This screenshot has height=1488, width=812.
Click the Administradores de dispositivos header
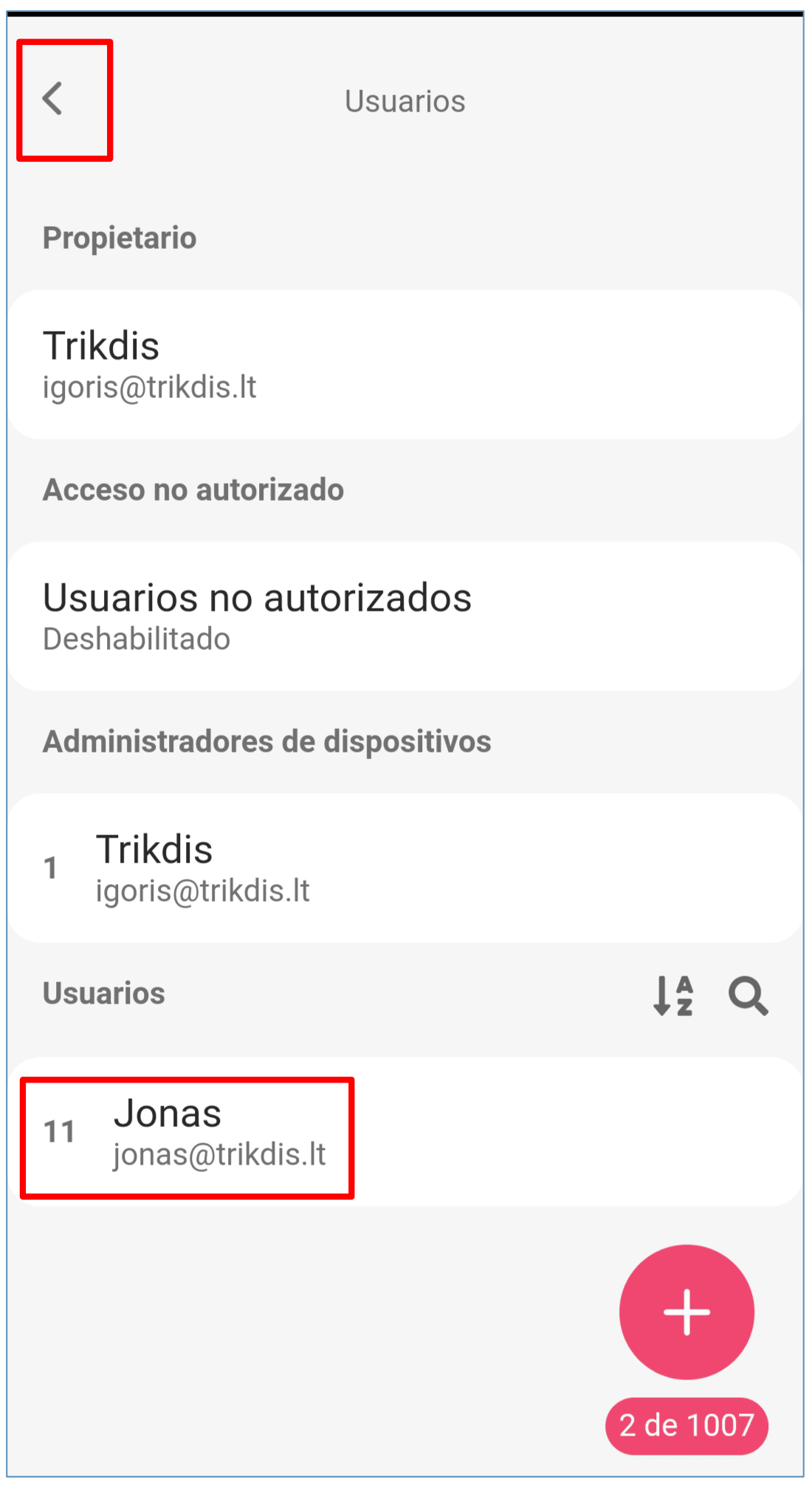[x=267, y=741]
